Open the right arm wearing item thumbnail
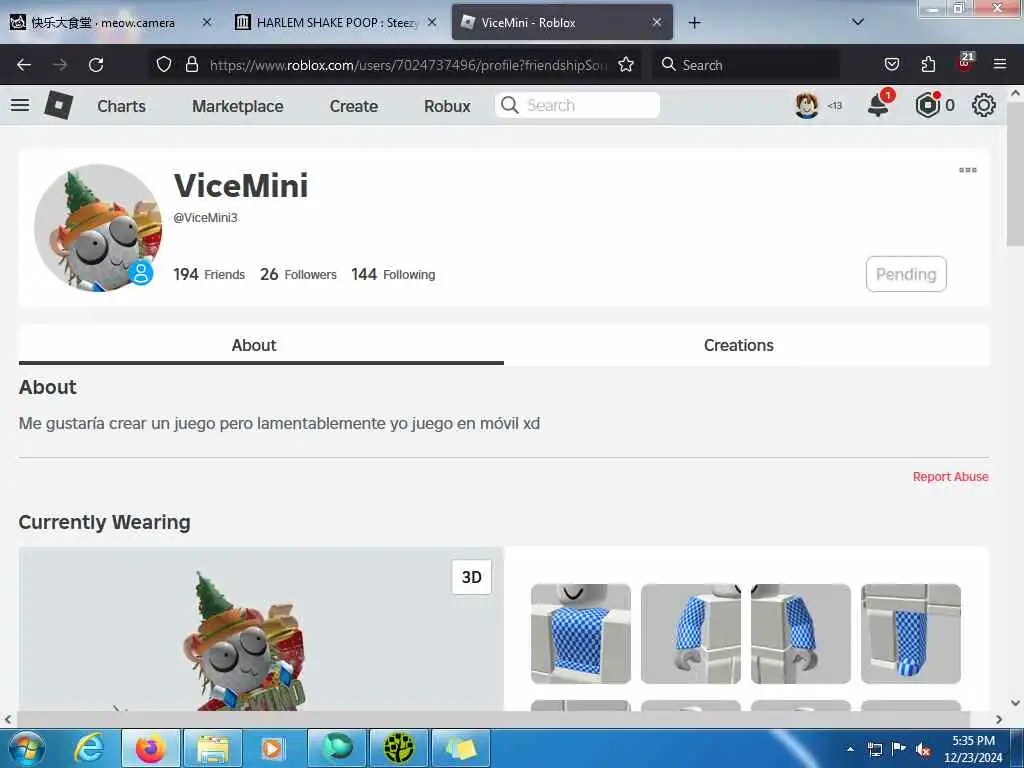 pos(691,633)
